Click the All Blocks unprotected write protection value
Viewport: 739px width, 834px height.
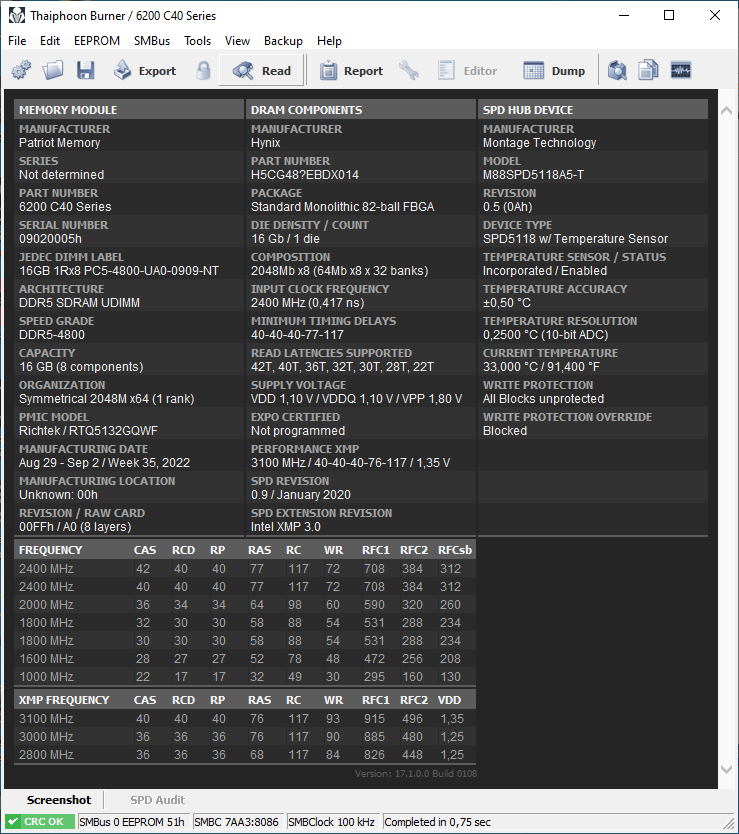click(543, 399)
